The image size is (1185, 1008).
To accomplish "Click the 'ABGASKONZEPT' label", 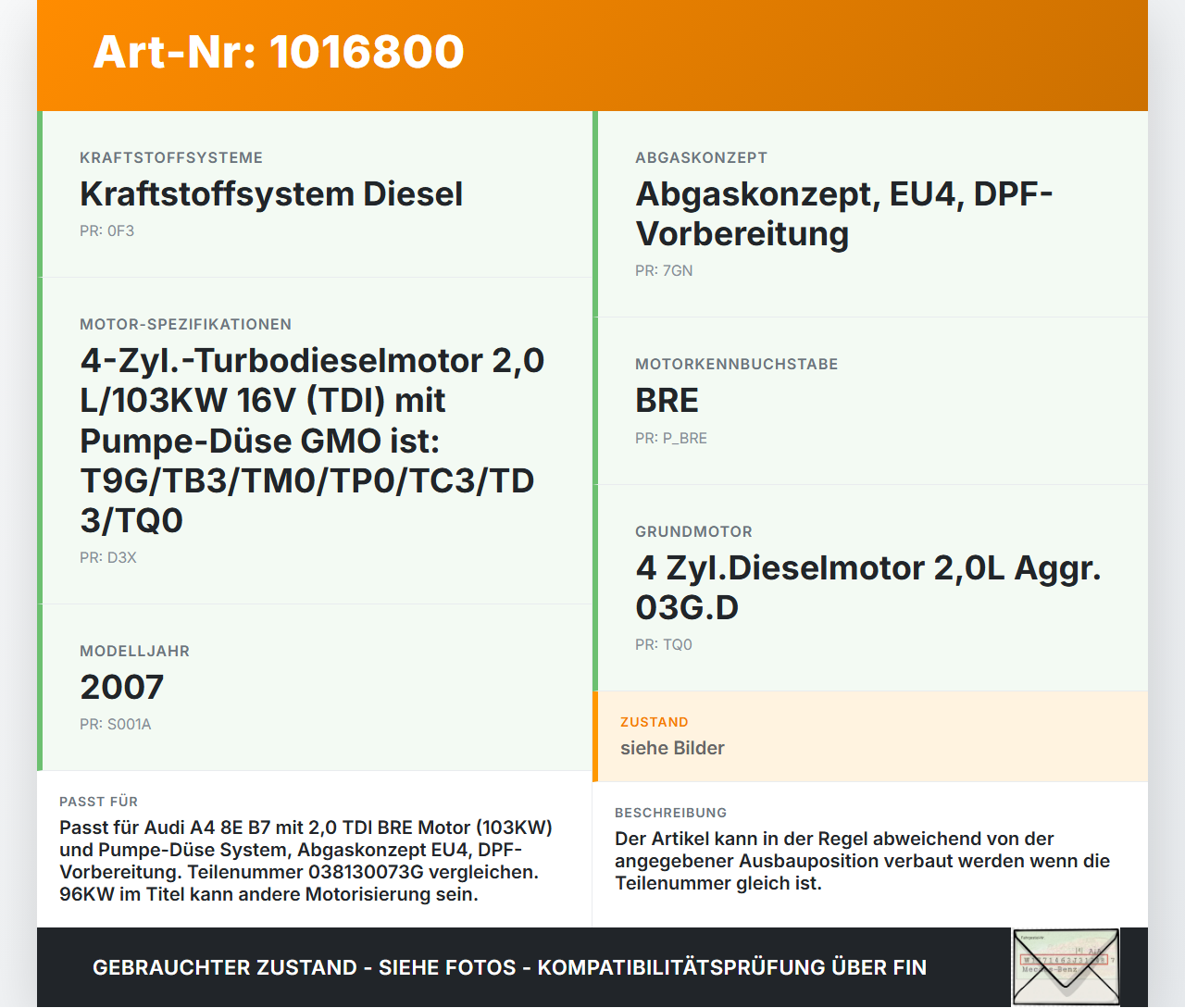I will click(x=701, y=158).
